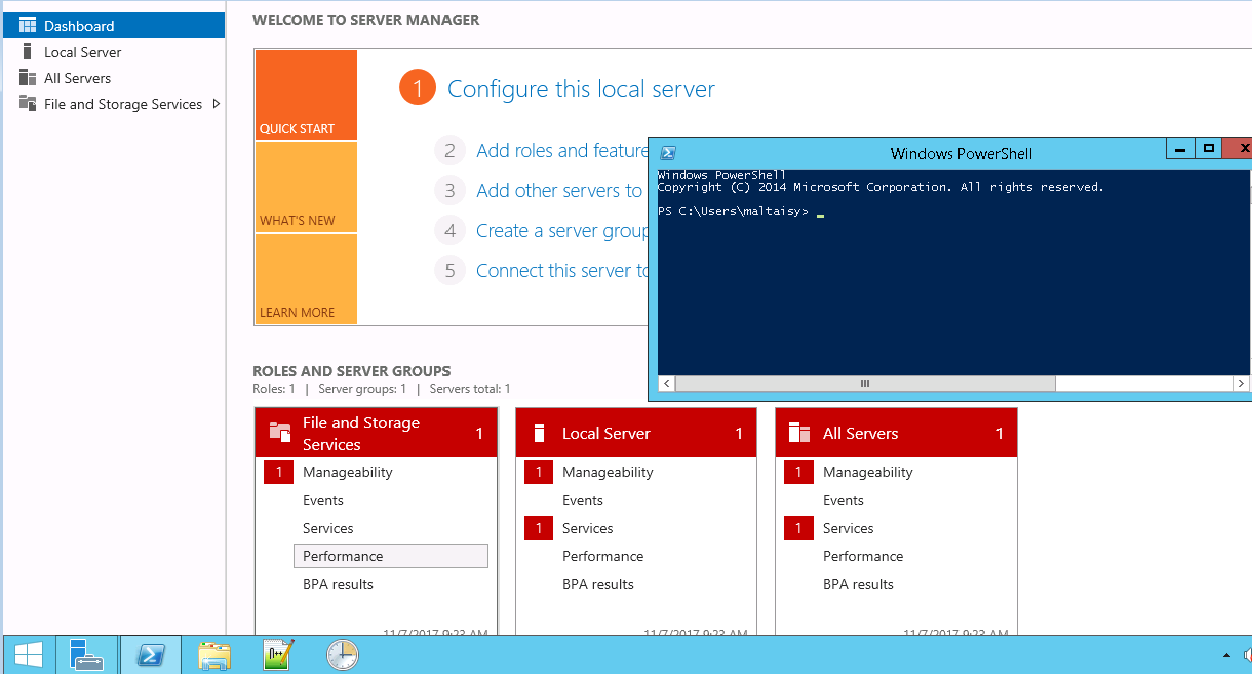Click the All Servers tile header icon
Screen dimensions: 1252x674
coord(799,433)
